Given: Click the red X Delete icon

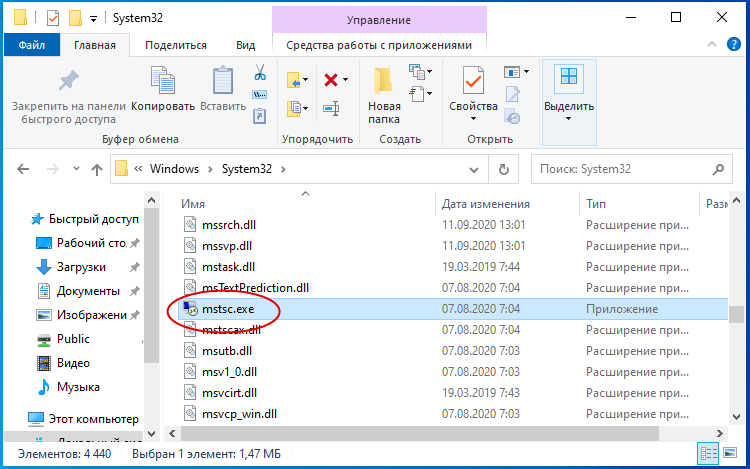Looking at the screenshot, I should click(331, 80).
